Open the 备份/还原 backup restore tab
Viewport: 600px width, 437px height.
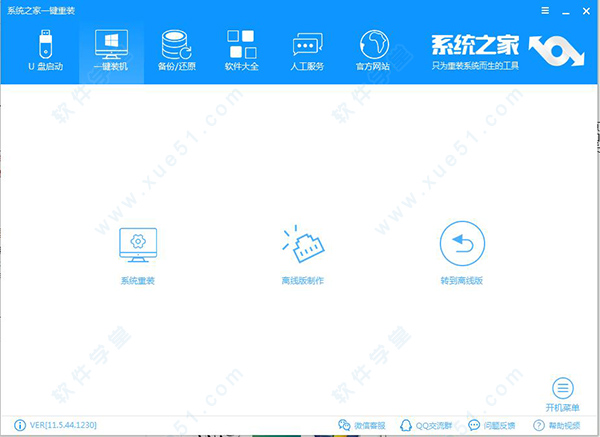click(177, 50)
